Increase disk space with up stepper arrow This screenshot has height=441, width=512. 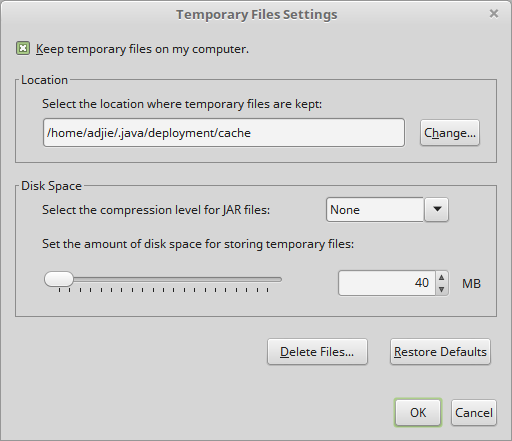pyautogui.click(x=442, y=277)
